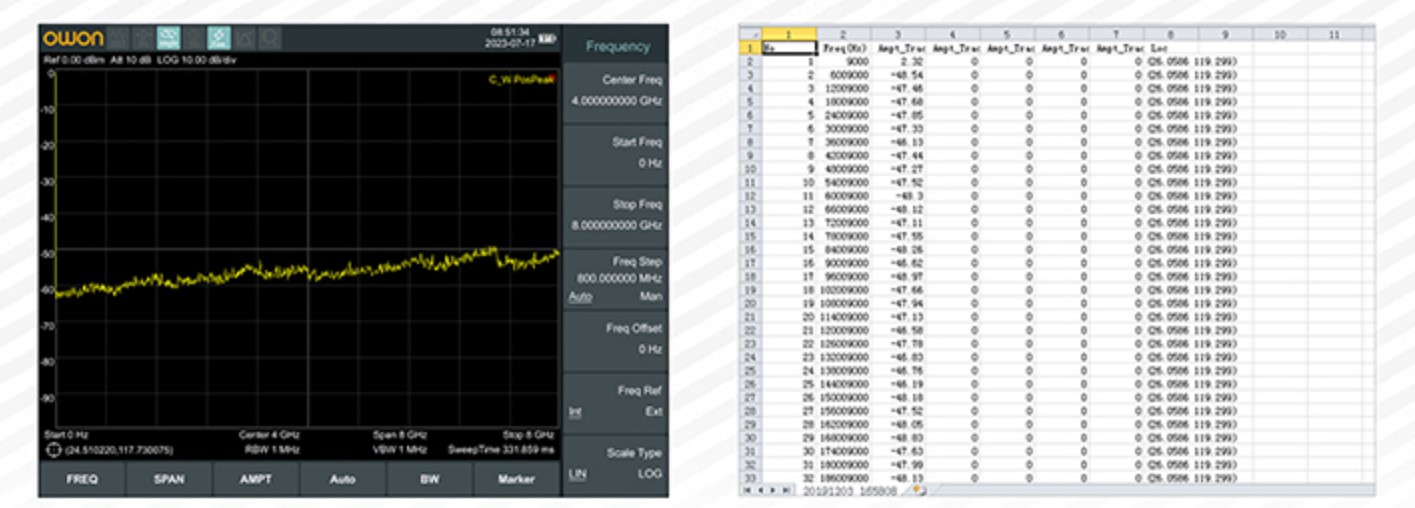Click the '2023-07-17' date display
Image resolution: width=1415 pixels, height=508 pixels.
[x=510, y=43]
